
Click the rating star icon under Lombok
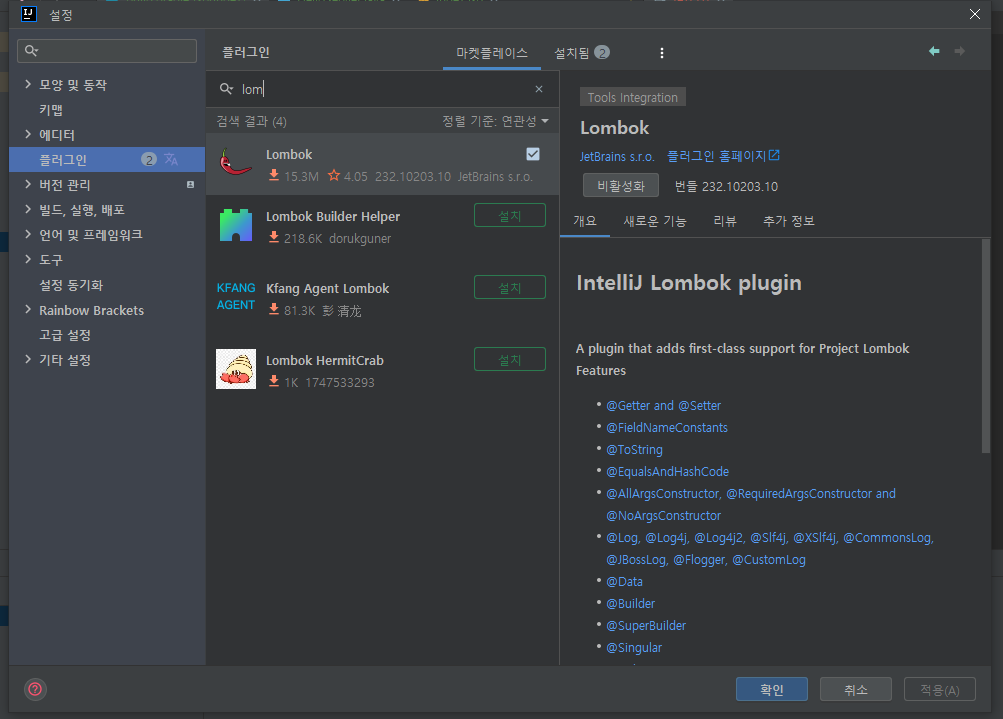pyautogui.click(x=334, y=175)
